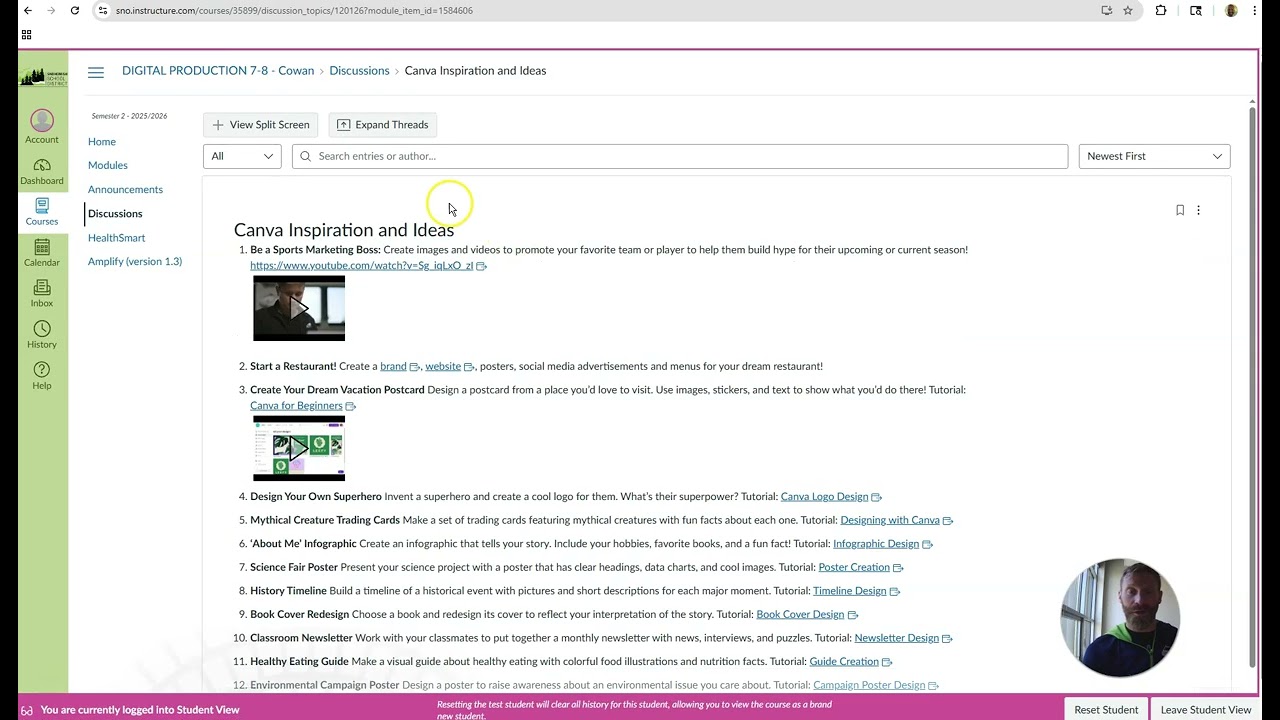The width and height of the screenshot is (1280, 720).
Task: Open Announcements in the course menu
Action: (125, 189)
